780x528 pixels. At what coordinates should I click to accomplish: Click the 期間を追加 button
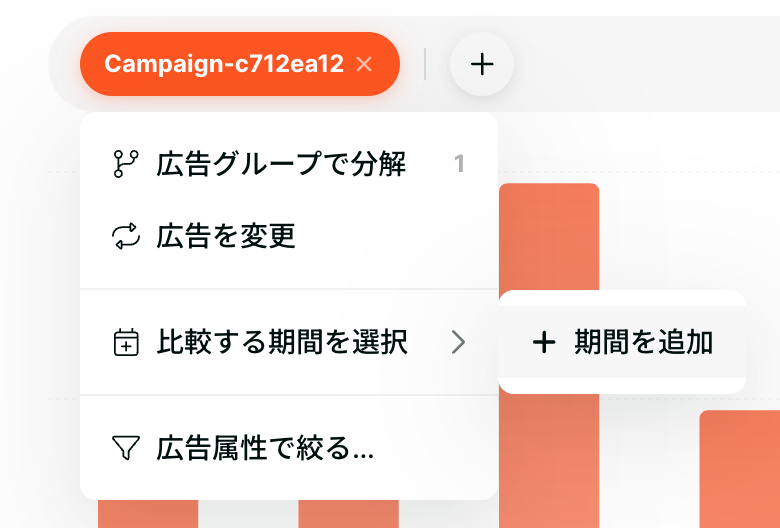pyautogui.click(x=622, y=342)
